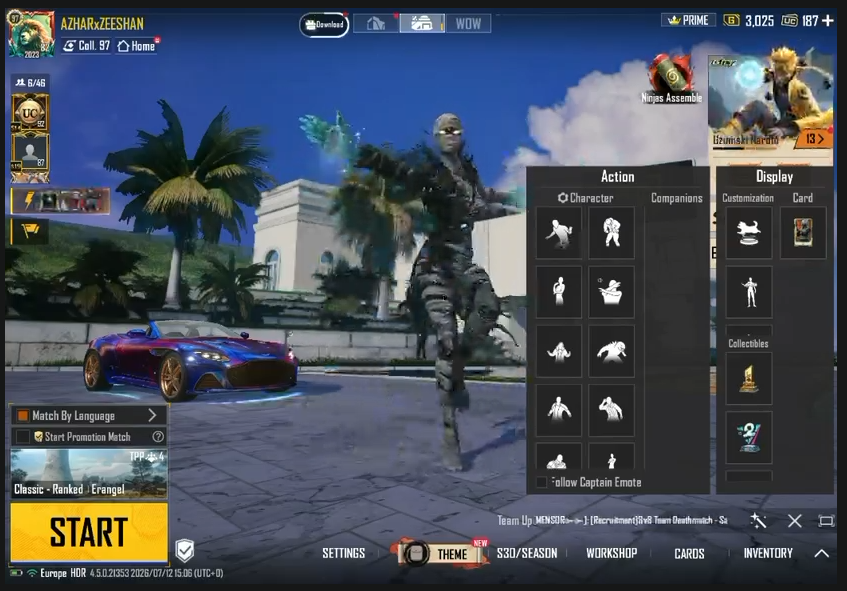Open the WORKSHOP menu
Screen dimensions: 847x591
point(611,553)
